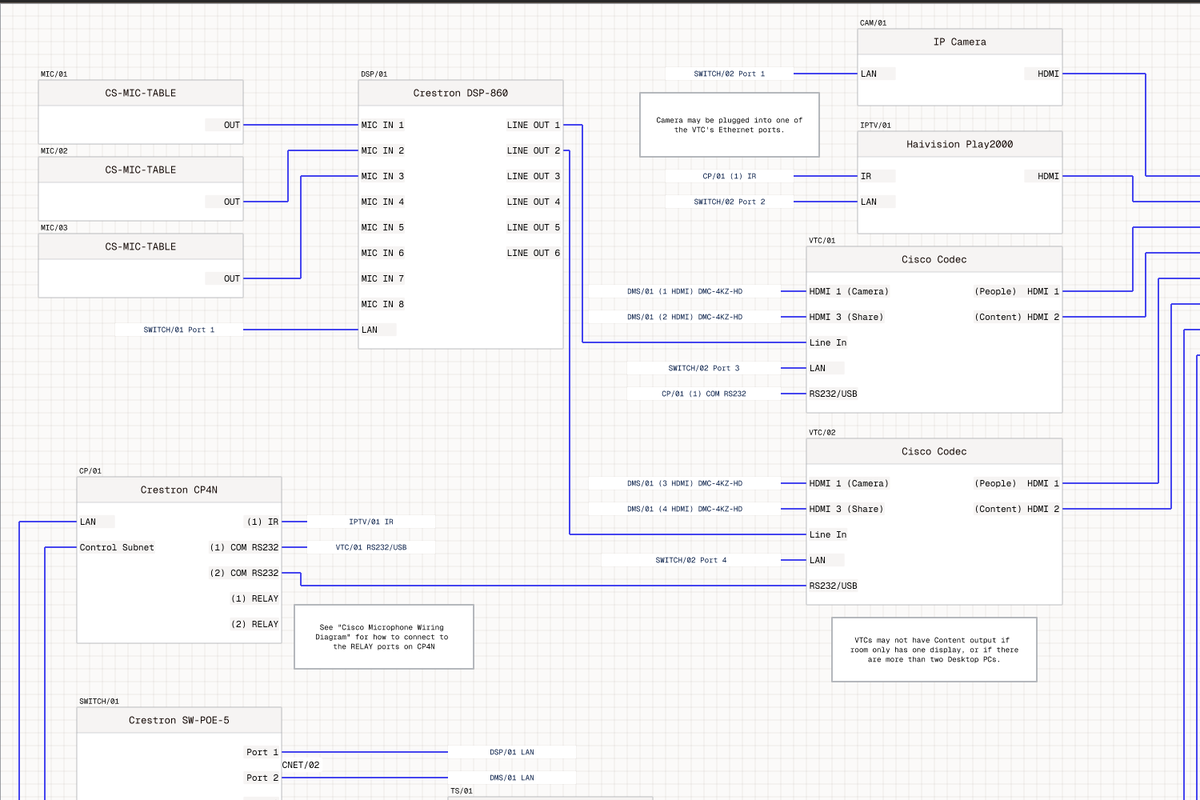
Task: Select RS232/USB port on VTC/02
Action: pos(833,586)
